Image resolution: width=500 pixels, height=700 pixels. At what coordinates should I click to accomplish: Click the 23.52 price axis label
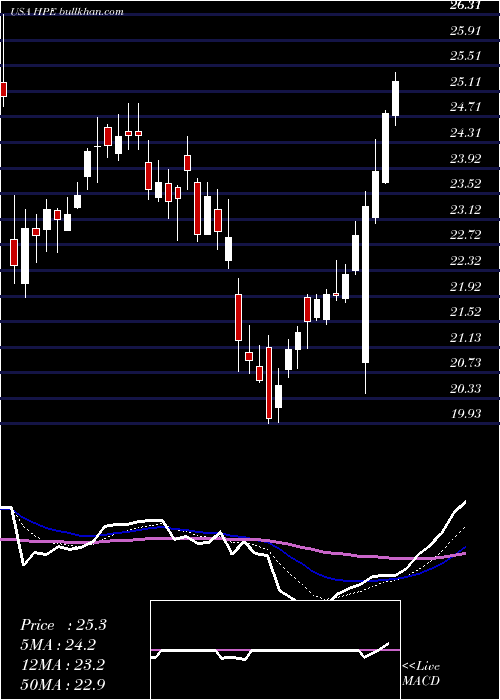pos(467,184)
